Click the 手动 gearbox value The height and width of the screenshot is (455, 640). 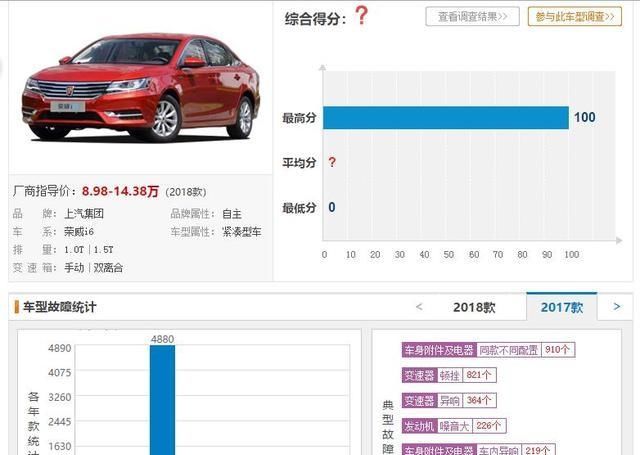point(74,268)
